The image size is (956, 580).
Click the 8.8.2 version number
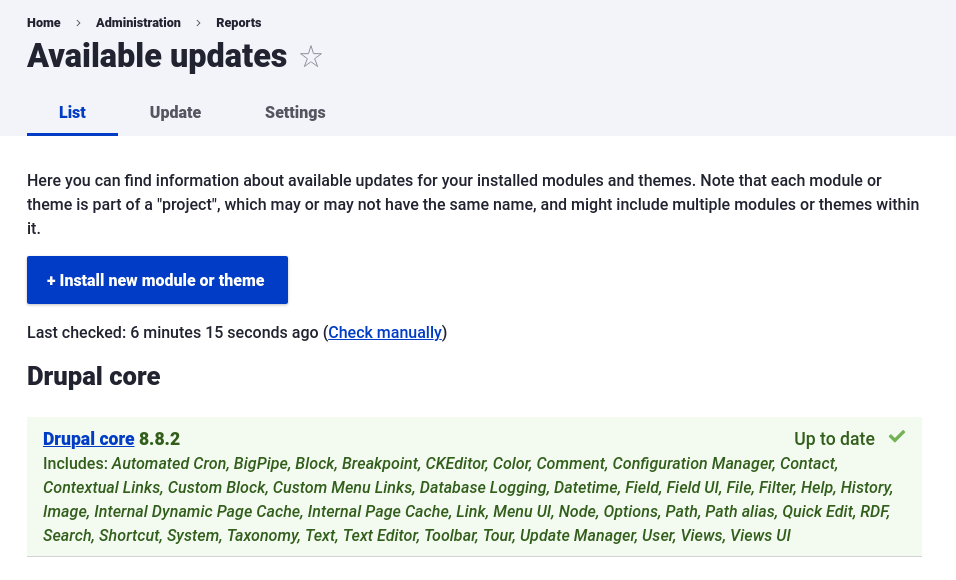(160, 439)
